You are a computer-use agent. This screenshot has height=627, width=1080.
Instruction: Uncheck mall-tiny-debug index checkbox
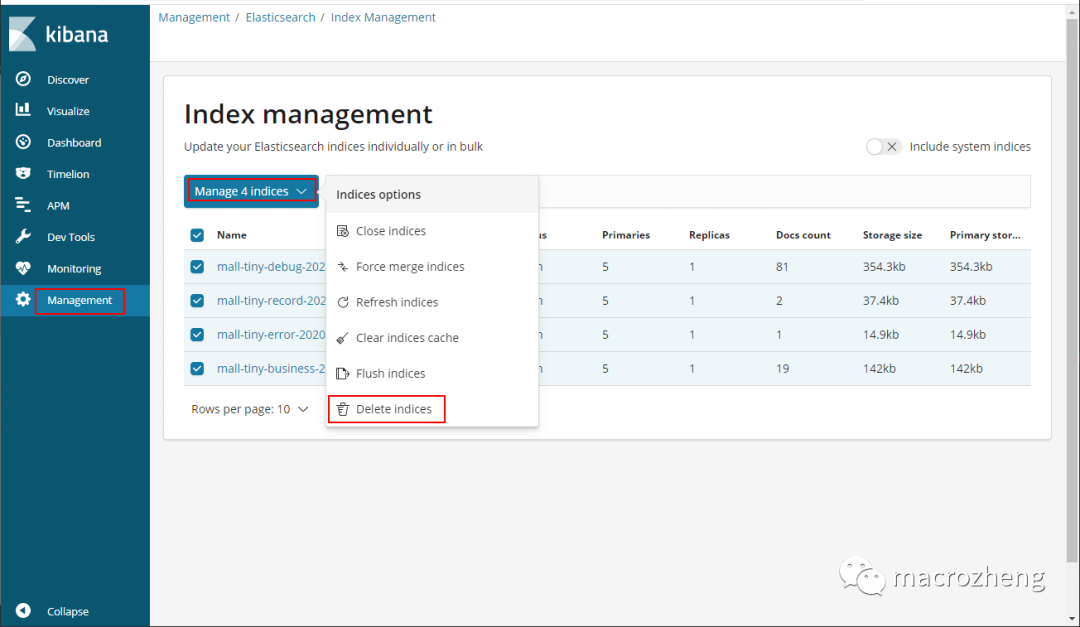tap(197, 267)
